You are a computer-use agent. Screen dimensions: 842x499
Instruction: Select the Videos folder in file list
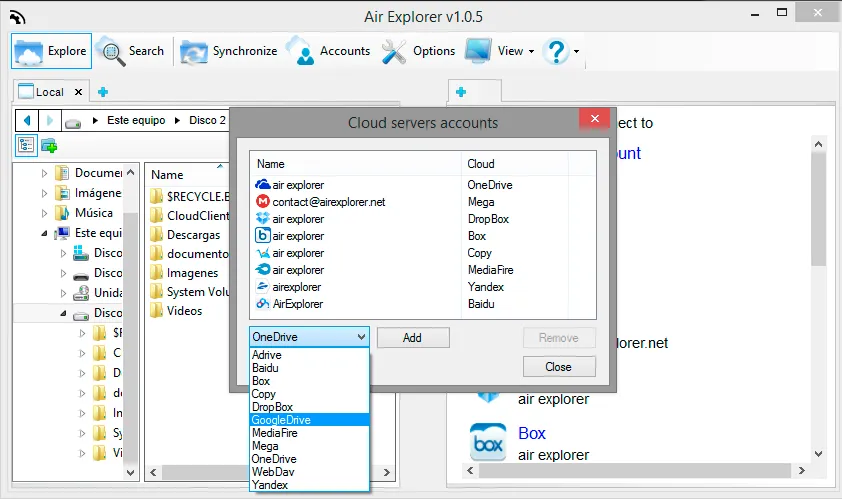point(176,310)
